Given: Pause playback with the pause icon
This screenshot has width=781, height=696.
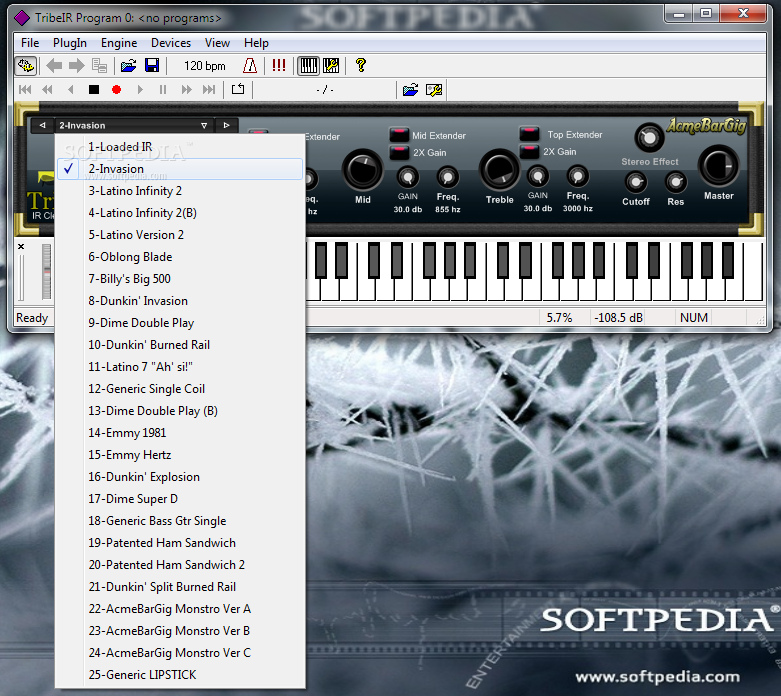Looking at the screenshot, I should (x=163, y=89).
